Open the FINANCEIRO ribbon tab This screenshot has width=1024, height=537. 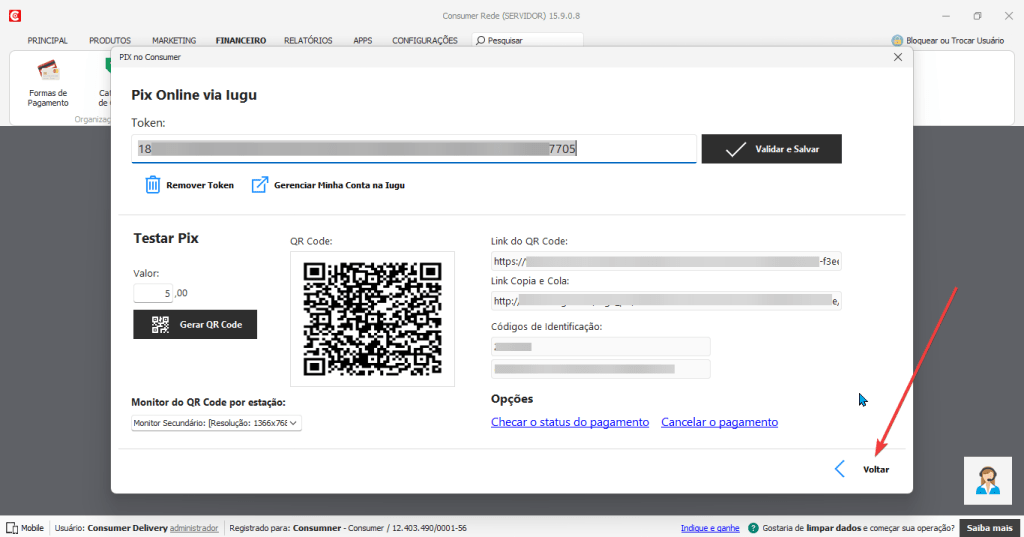[x=240, y=41]
